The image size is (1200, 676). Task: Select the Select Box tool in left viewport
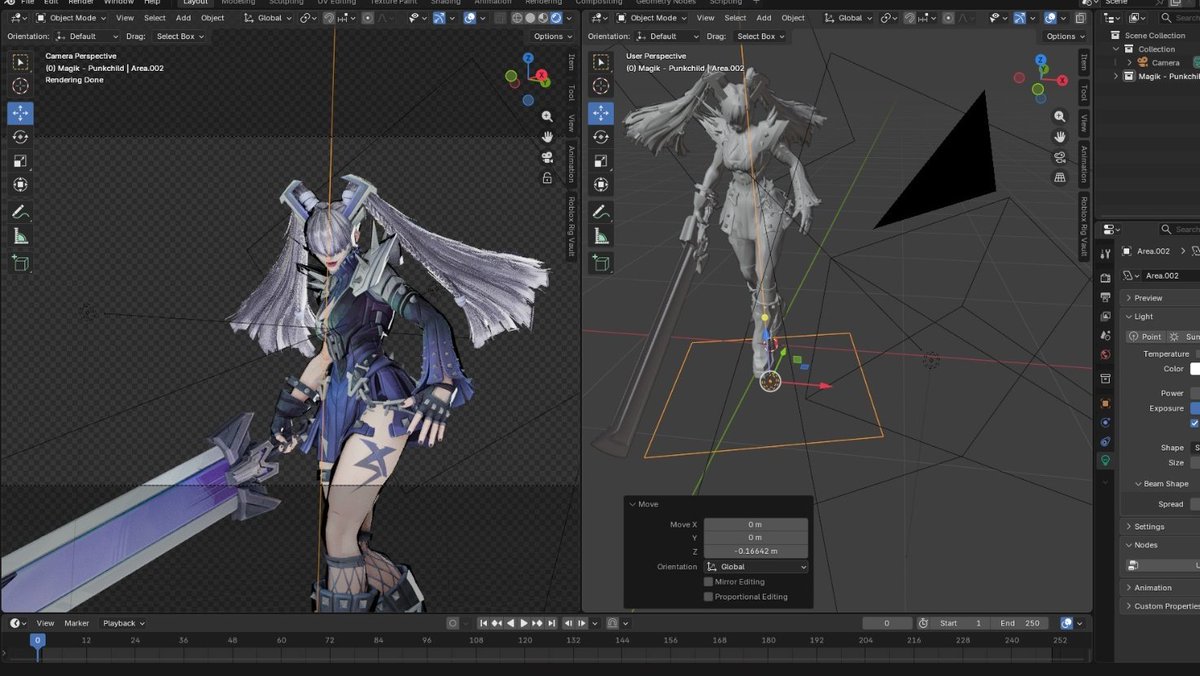point(20,62)
